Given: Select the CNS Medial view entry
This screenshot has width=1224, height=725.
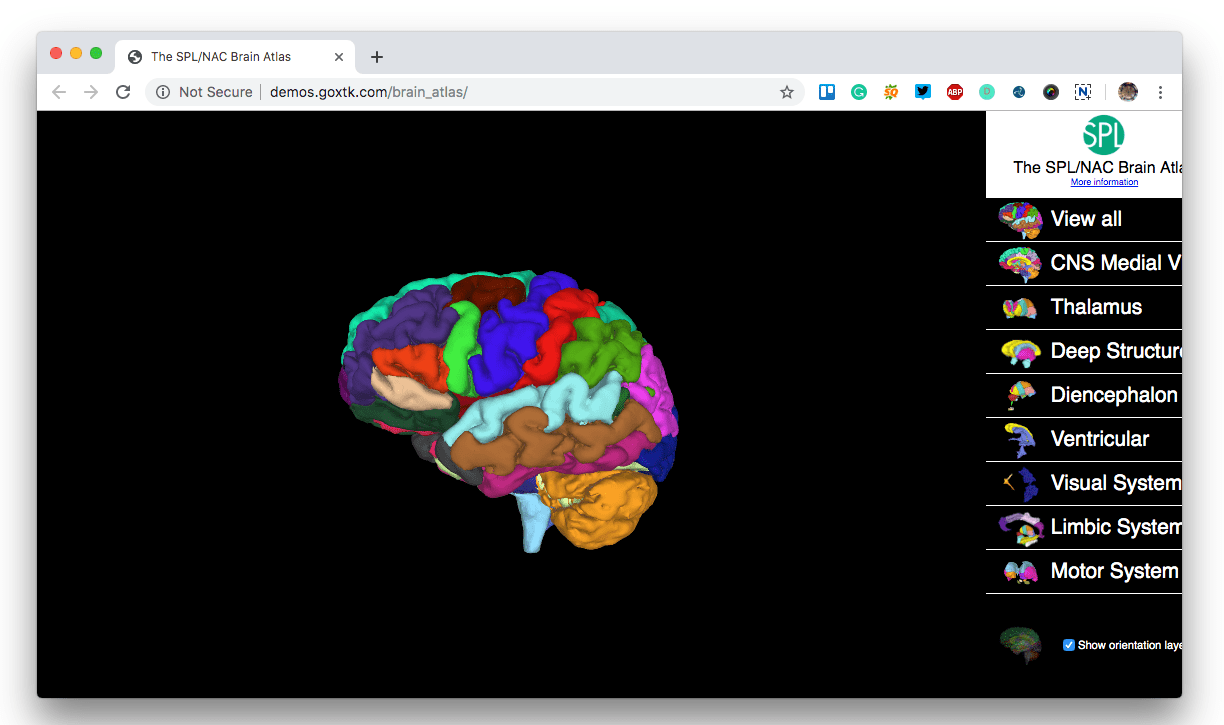Looking at the screenshot, I should point(1084,263).
